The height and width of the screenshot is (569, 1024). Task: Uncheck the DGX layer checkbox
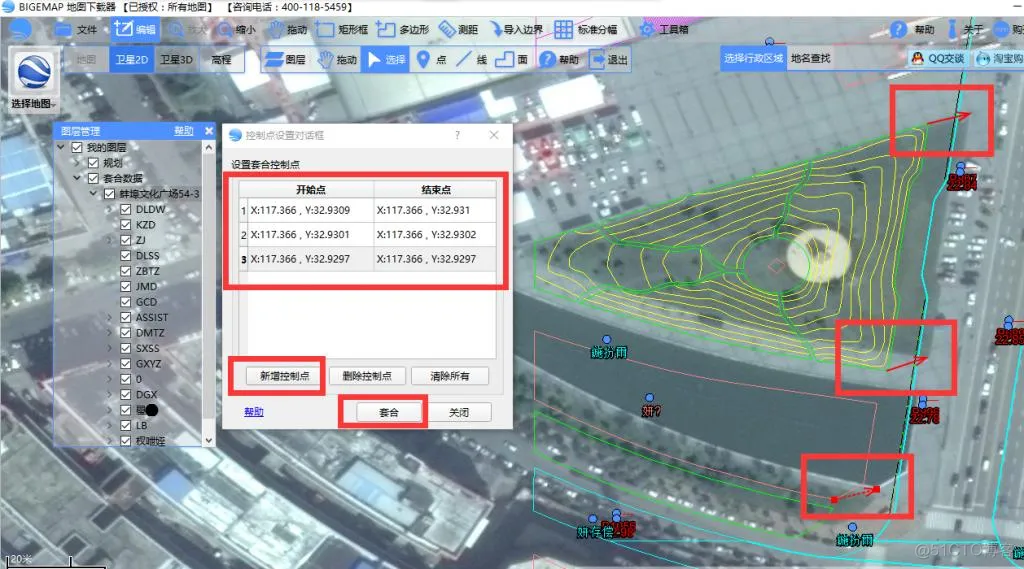coord(125,395)
